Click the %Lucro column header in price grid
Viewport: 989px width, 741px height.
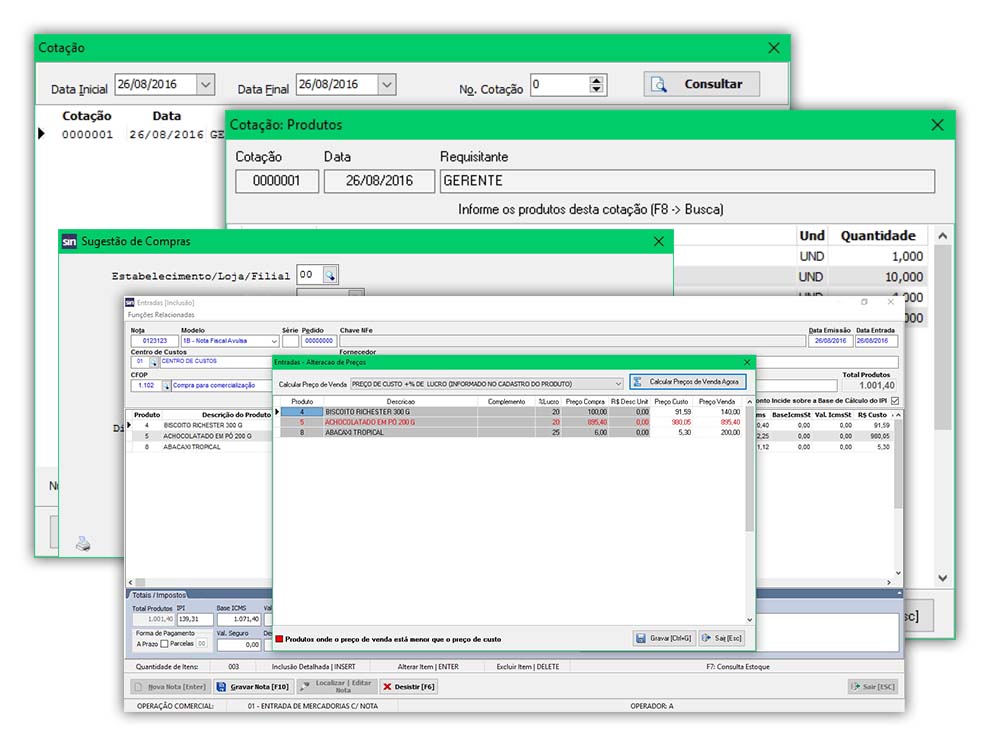548,402
